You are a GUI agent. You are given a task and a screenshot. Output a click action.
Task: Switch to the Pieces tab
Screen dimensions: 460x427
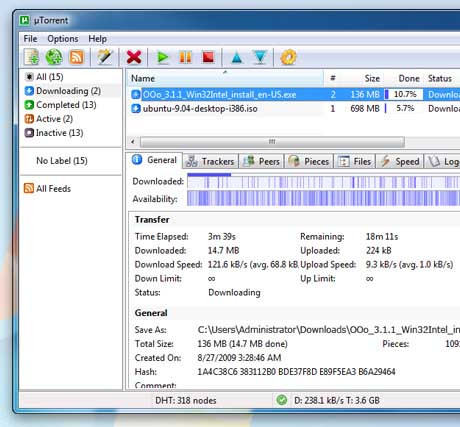coord(309,161)
